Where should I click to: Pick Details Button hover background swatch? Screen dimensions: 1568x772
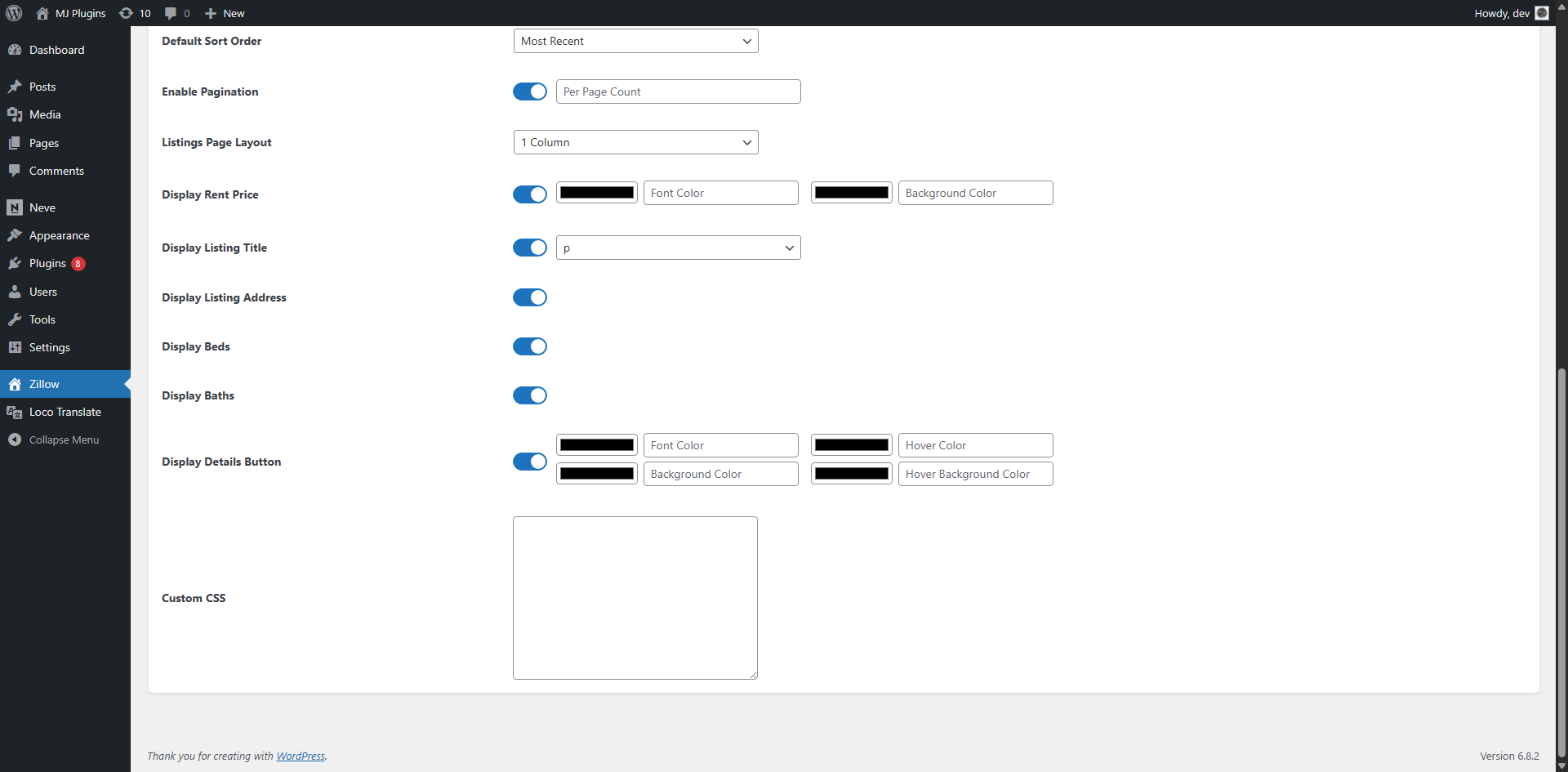click(852, 474)
